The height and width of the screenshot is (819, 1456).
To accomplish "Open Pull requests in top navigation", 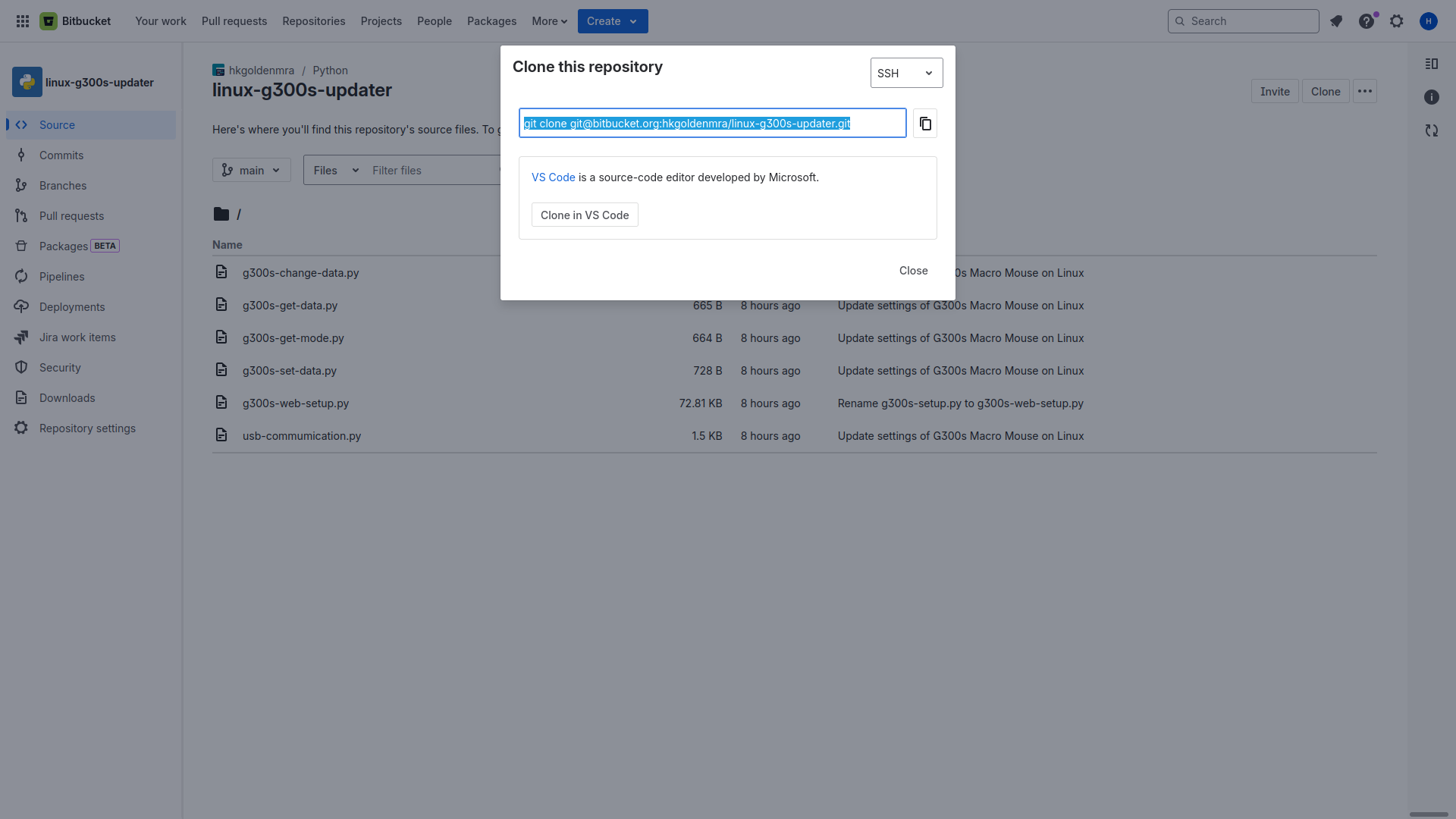I will pos(234,21).
